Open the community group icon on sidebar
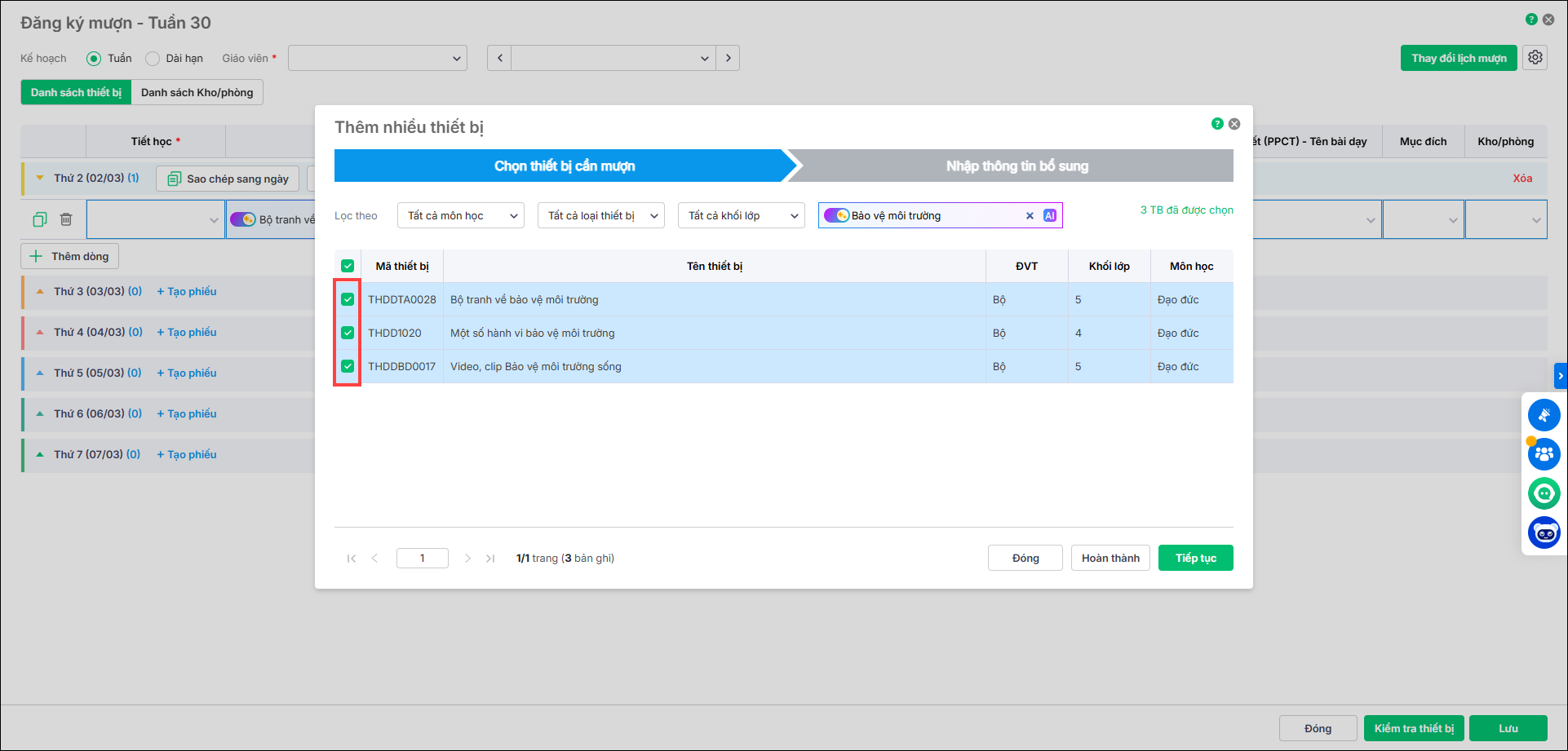 click(1544, 454)
